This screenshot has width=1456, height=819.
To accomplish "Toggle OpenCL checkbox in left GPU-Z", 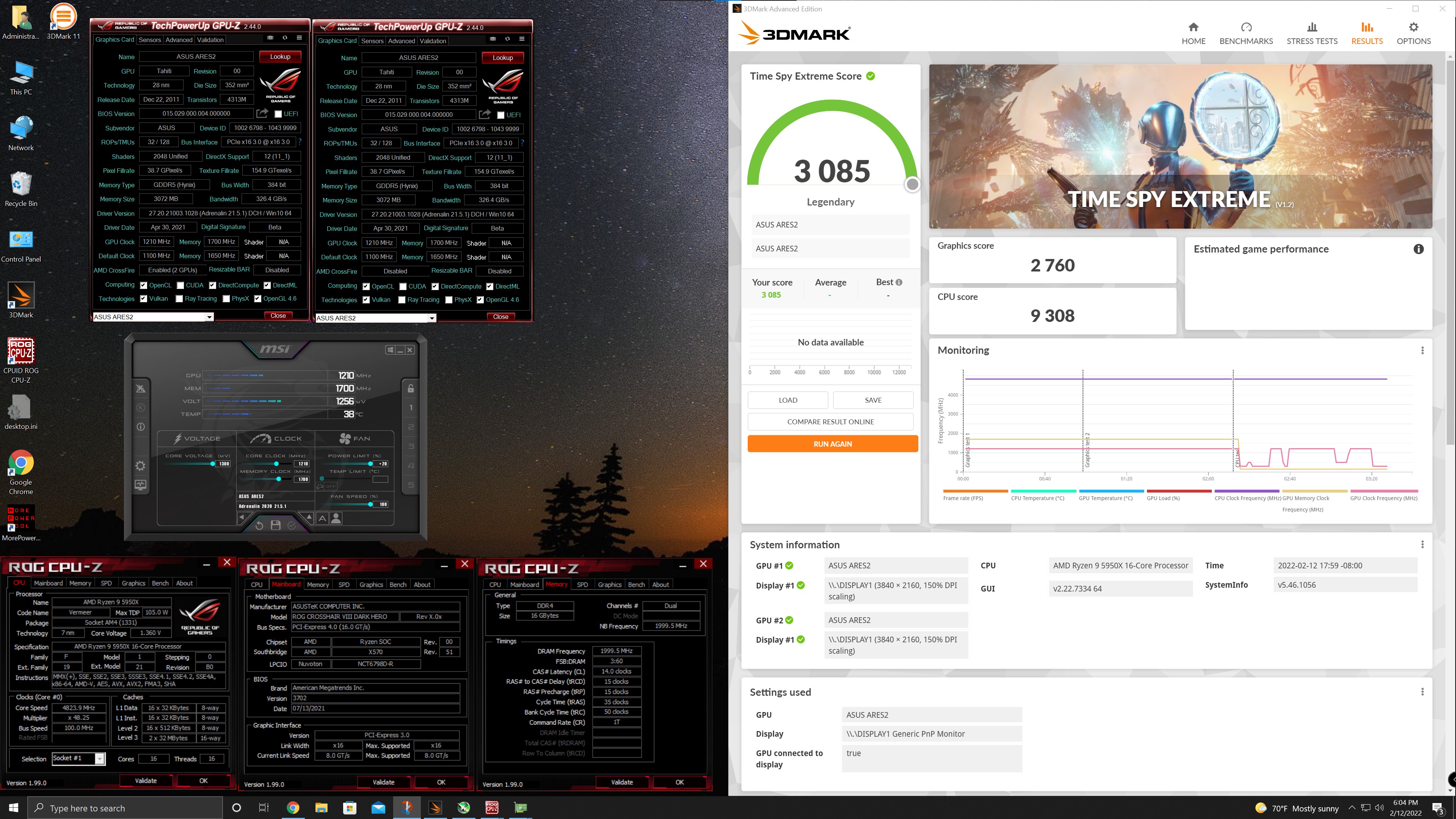I will [144, 286].
